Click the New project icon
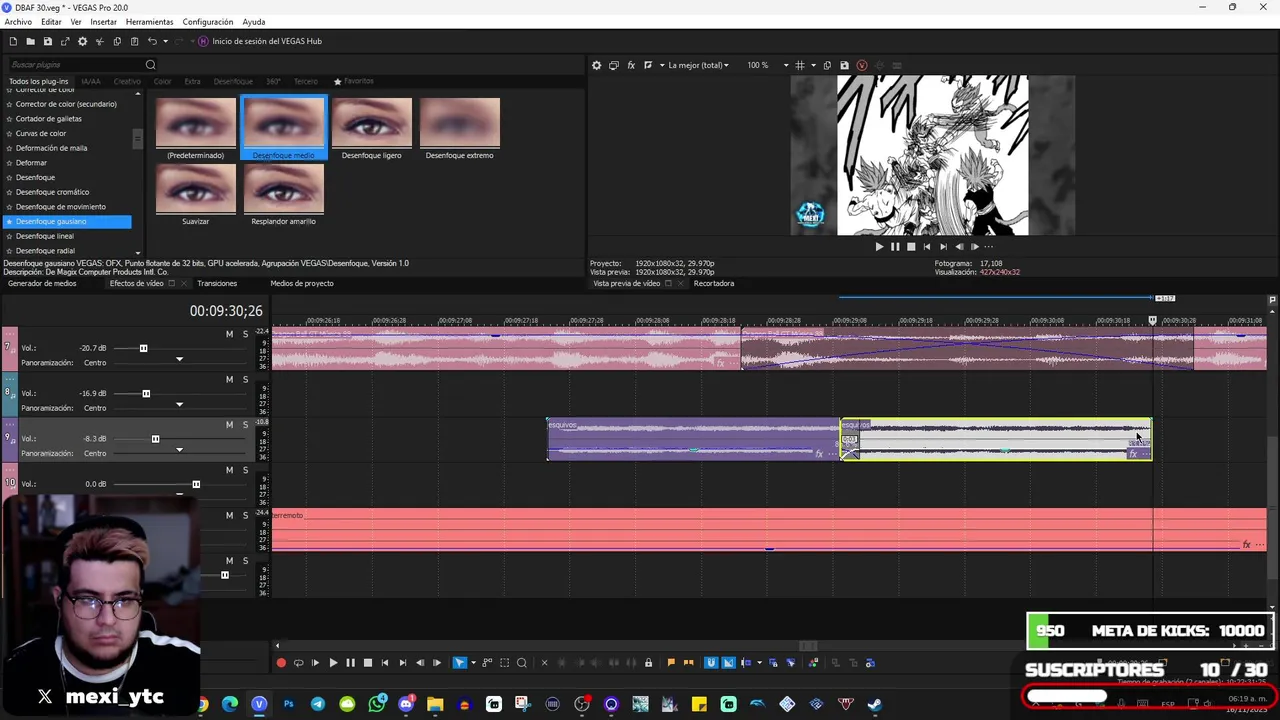 click(x=13, y=41)
